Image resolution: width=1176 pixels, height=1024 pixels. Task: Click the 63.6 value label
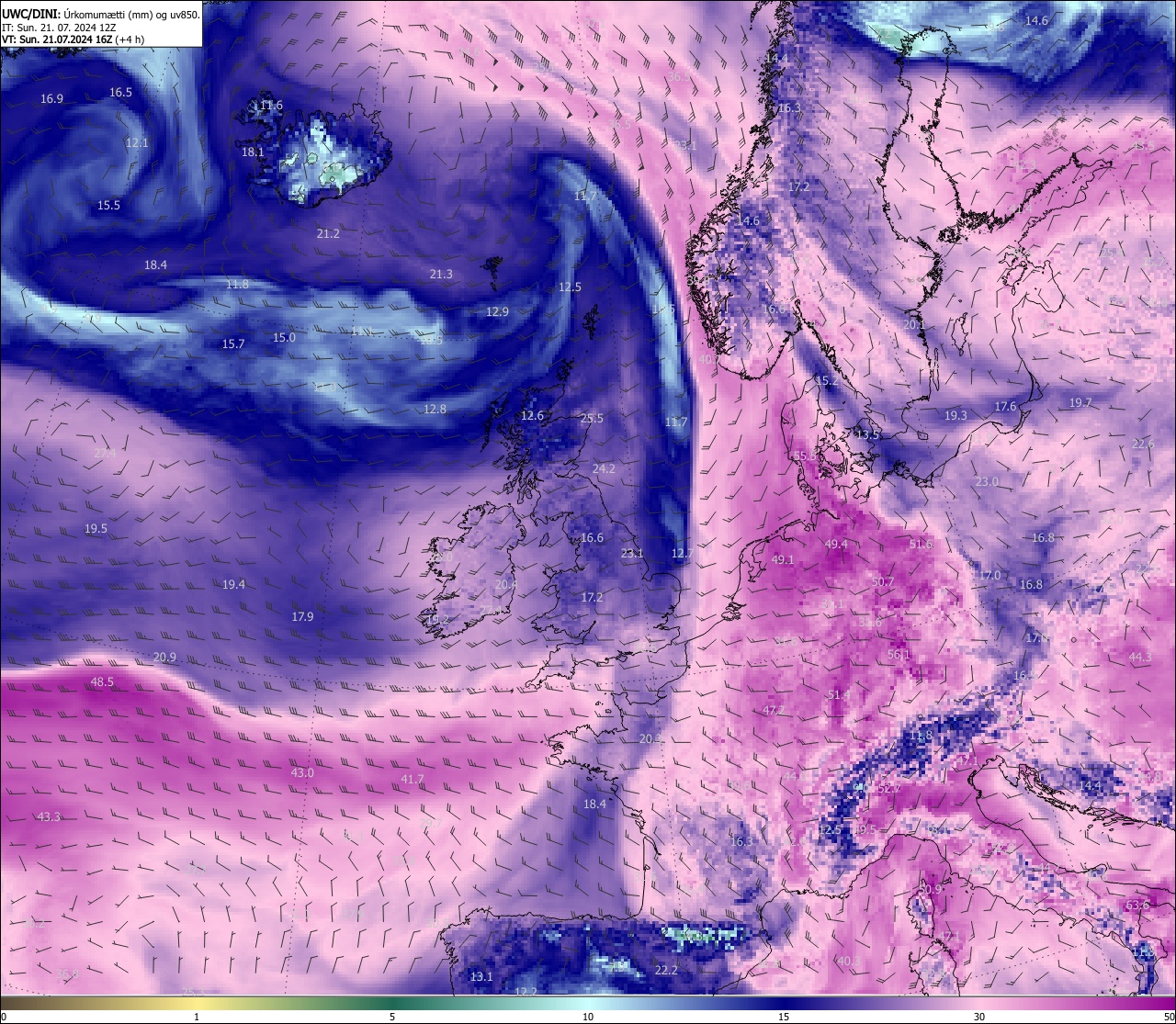(1137, 906)
